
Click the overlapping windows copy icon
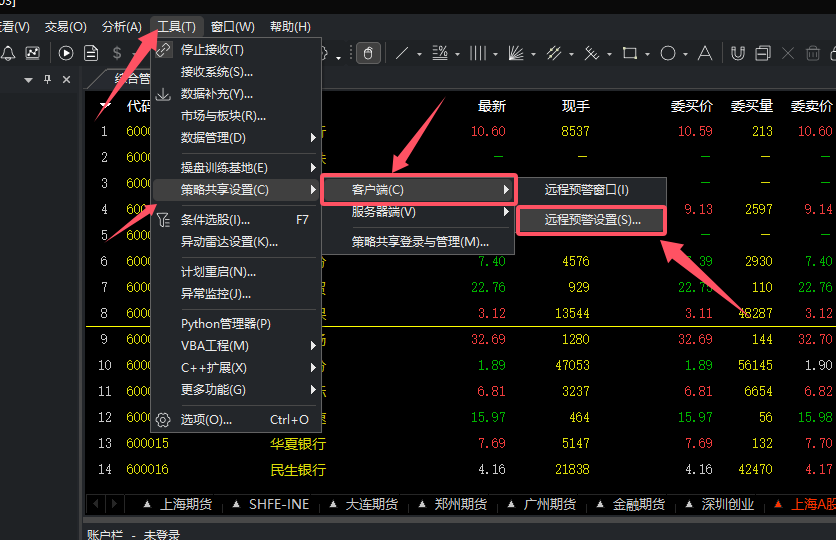[763, 53]
